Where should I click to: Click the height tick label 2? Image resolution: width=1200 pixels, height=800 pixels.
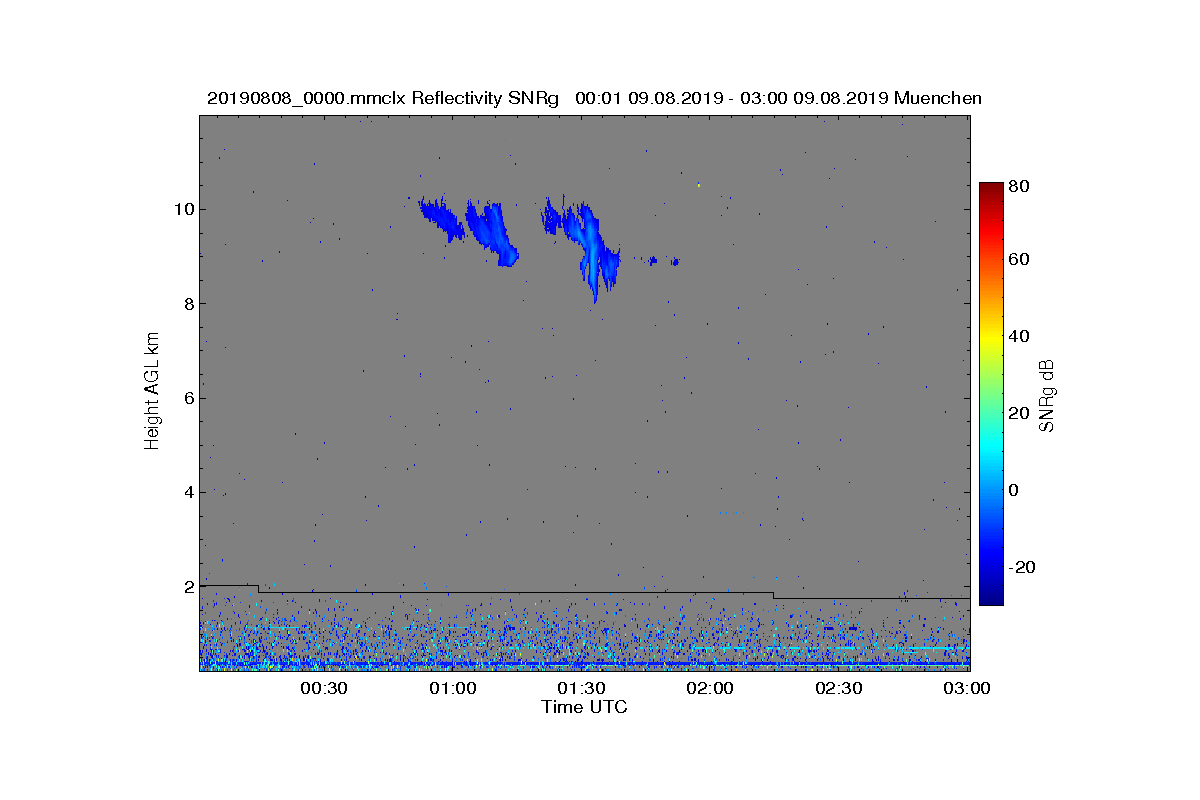(x=187, y=587)
